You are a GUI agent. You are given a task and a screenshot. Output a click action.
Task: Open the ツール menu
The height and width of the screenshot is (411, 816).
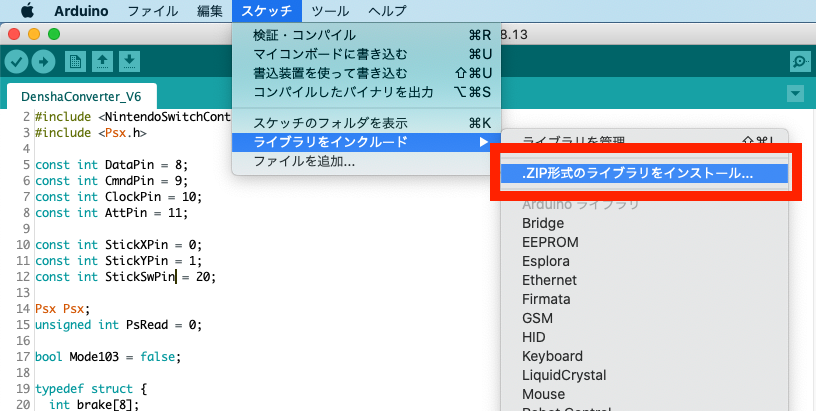tap(330, 11)
